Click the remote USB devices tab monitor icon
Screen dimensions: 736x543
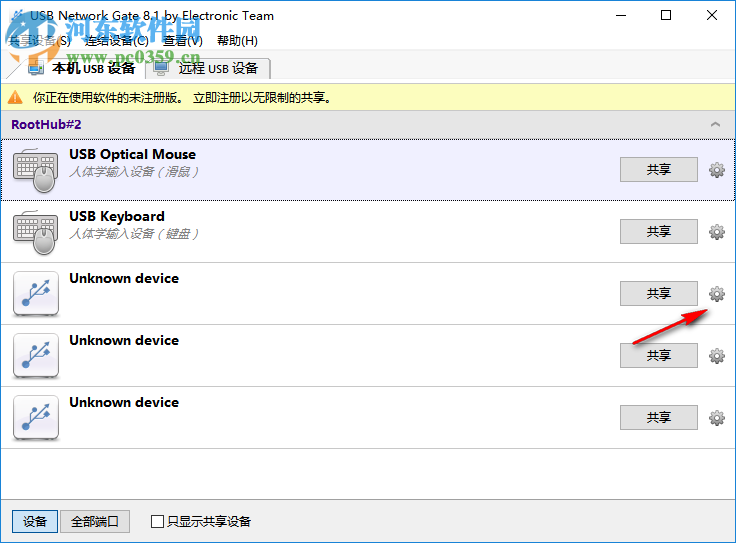pyautogui.click(x=161, y=69)
